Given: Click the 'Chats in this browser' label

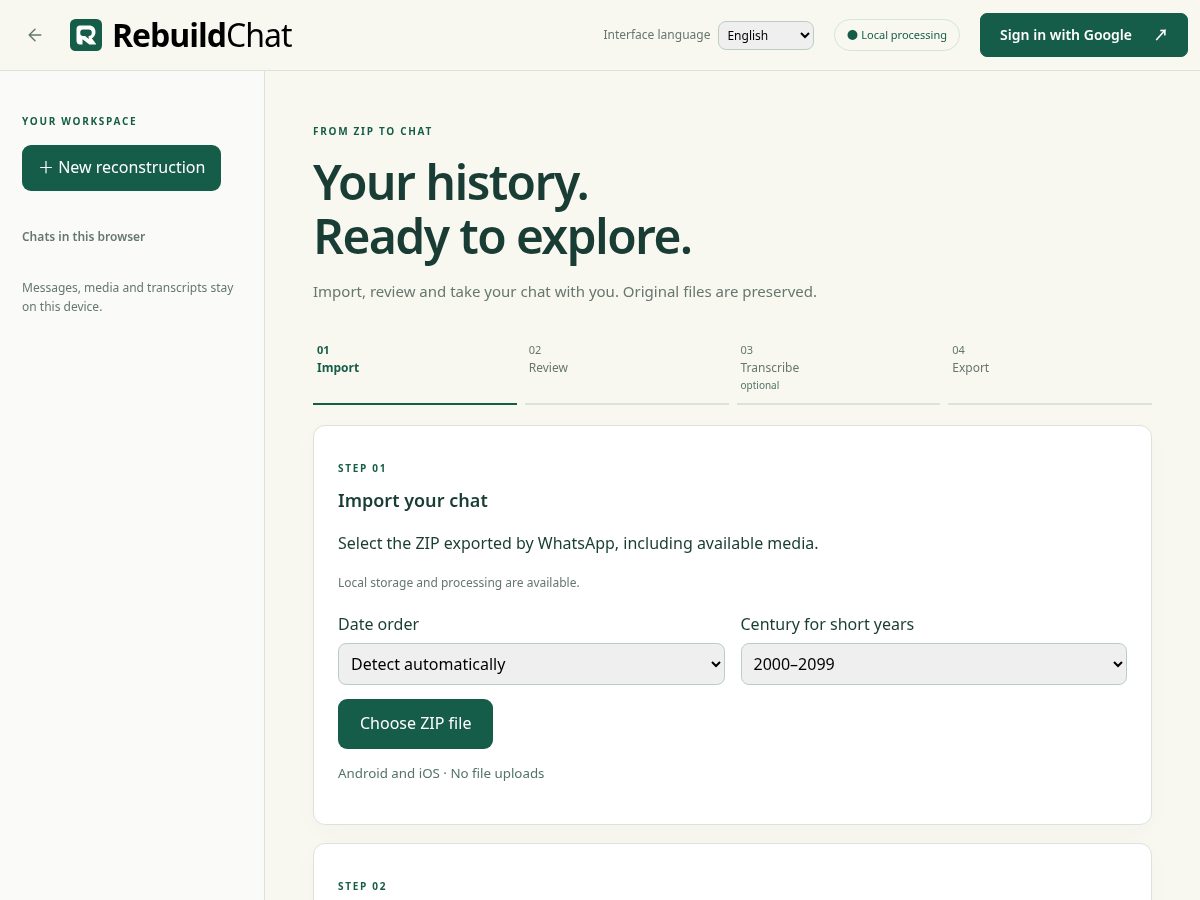Looking at the screenshot, I should point(83,237).
